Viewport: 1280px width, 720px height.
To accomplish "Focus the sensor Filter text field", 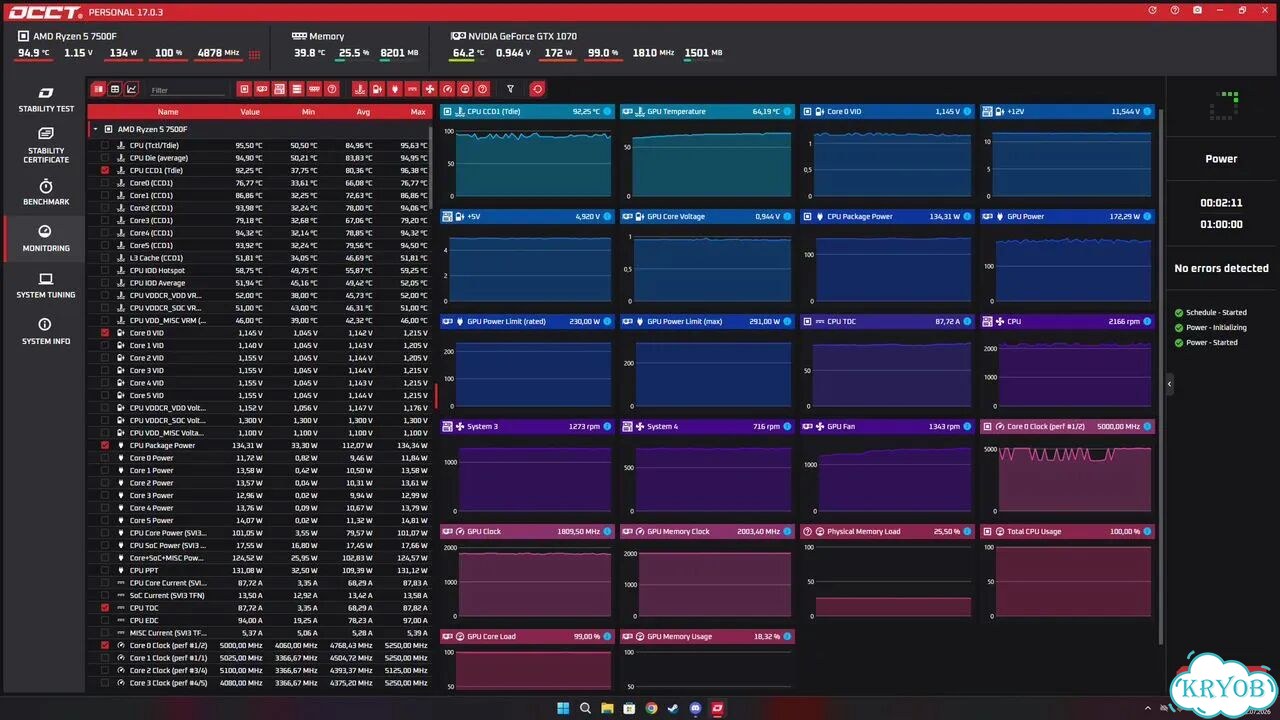I will [x=187, y=90].
